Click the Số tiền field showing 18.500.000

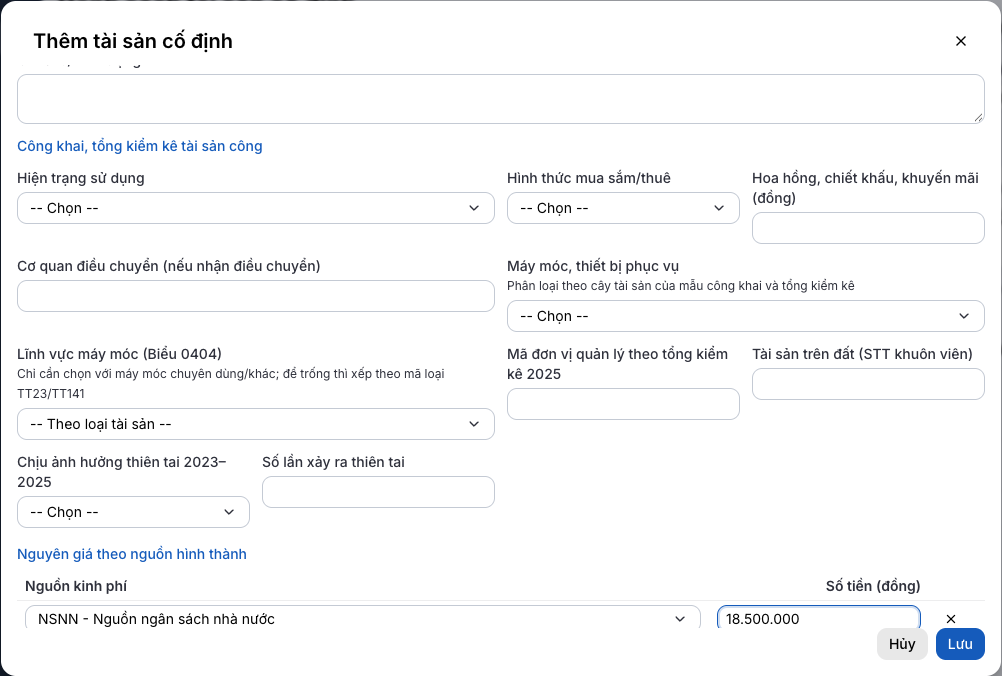click(x=819, y=617)
